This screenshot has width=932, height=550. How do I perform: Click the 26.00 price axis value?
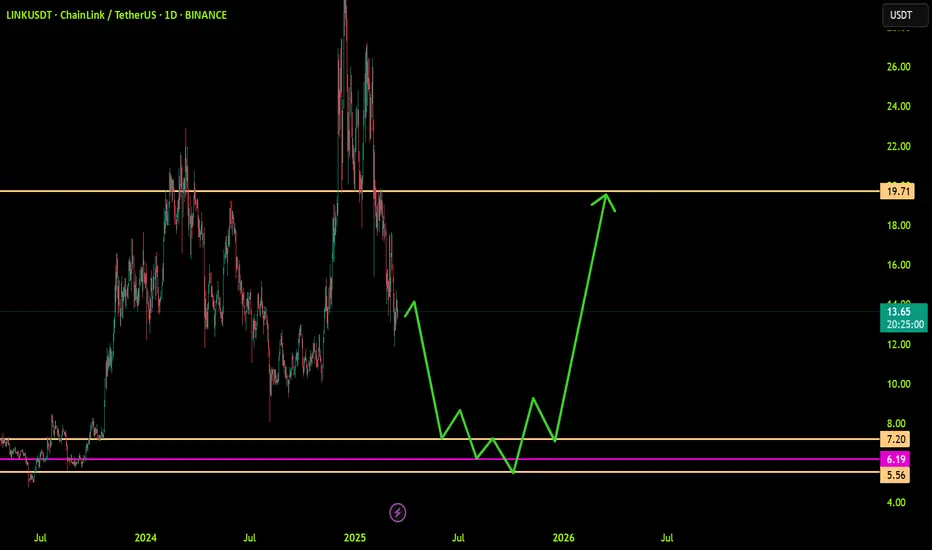click(x=898, y=67)
